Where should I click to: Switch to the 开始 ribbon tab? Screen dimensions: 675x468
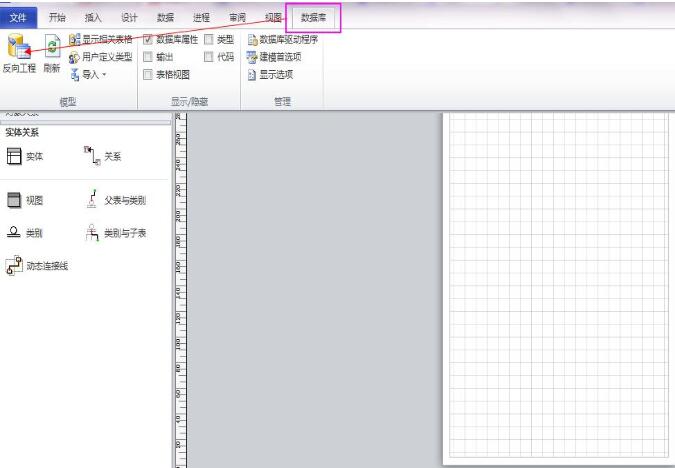click(57, 18)
